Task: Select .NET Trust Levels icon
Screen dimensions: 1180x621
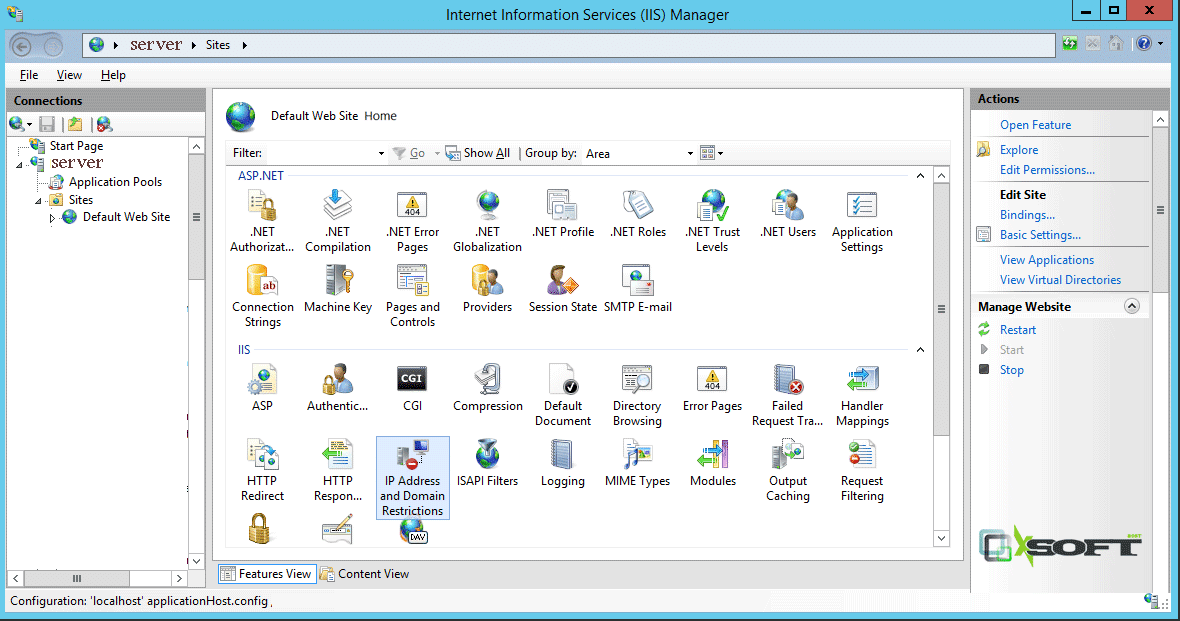Action: (712, 221)
